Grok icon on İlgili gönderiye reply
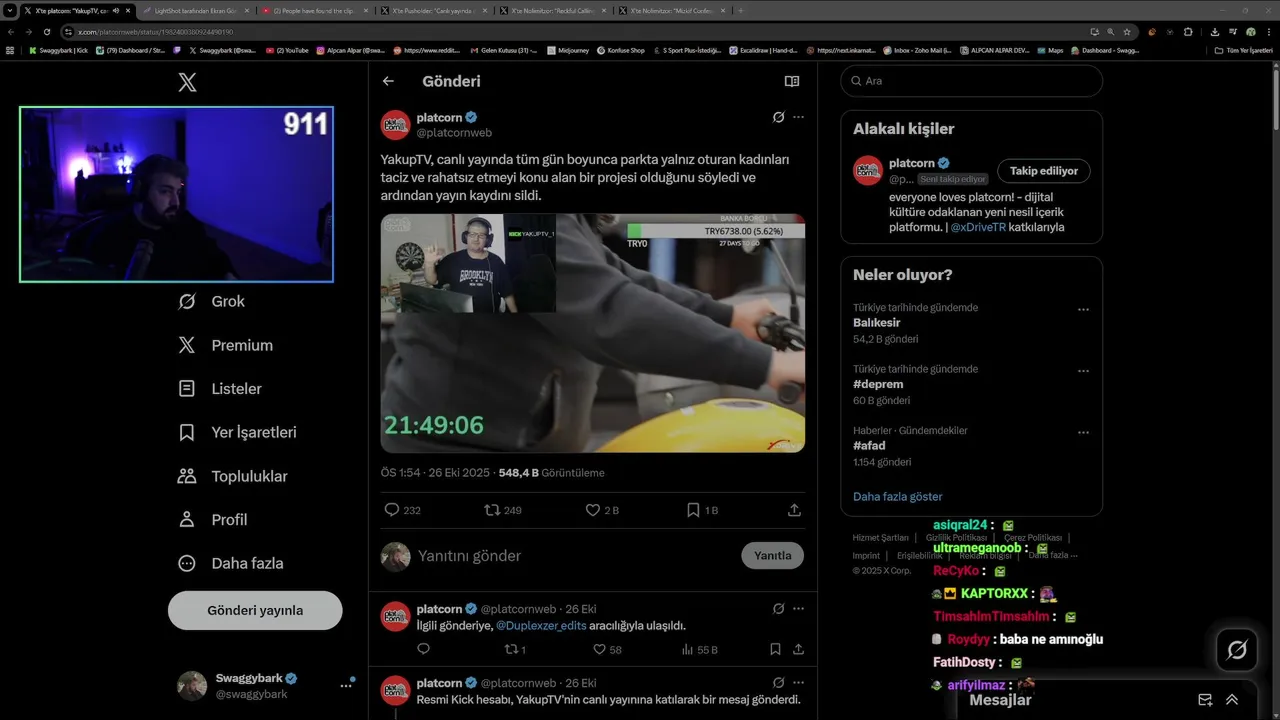Viewport: 1280px width, 720px height. [778, 609]
